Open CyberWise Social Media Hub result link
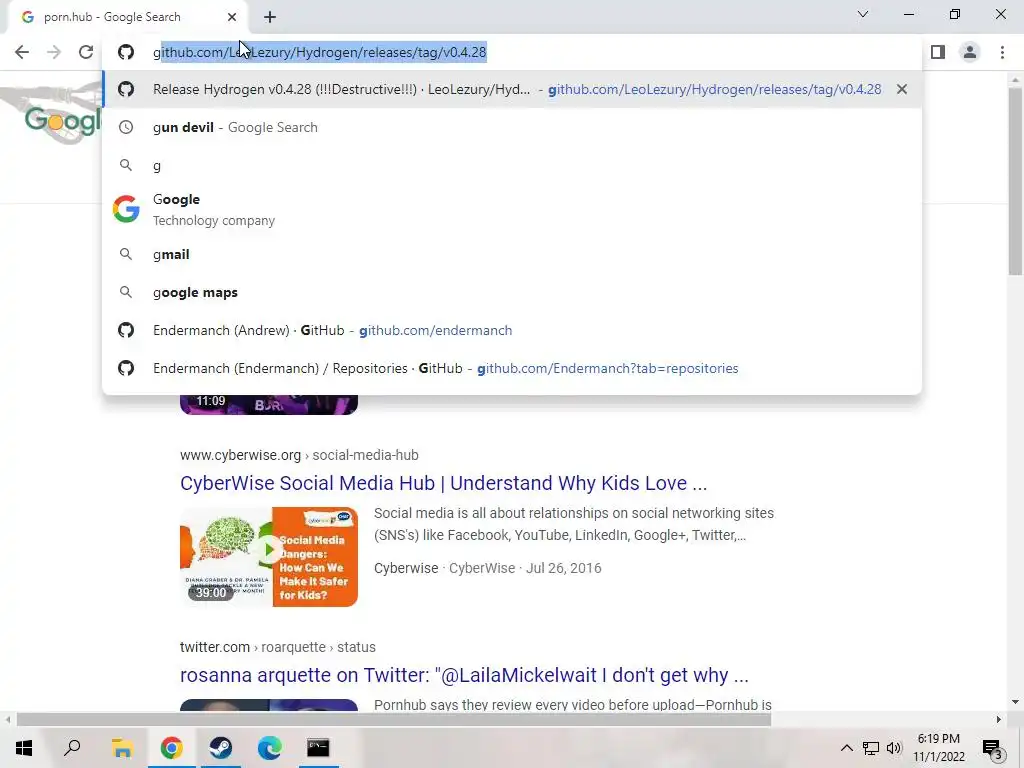 [443, 483]
